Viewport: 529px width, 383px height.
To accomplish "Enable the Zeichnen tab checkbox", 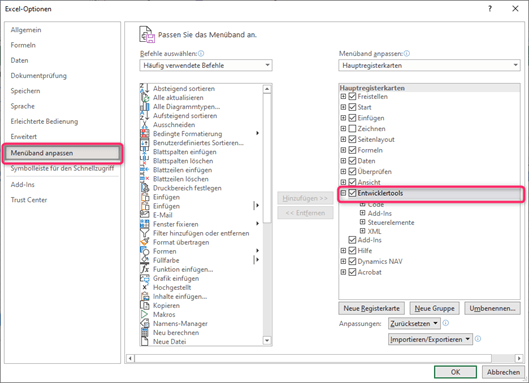I will [x=352, y=129].
